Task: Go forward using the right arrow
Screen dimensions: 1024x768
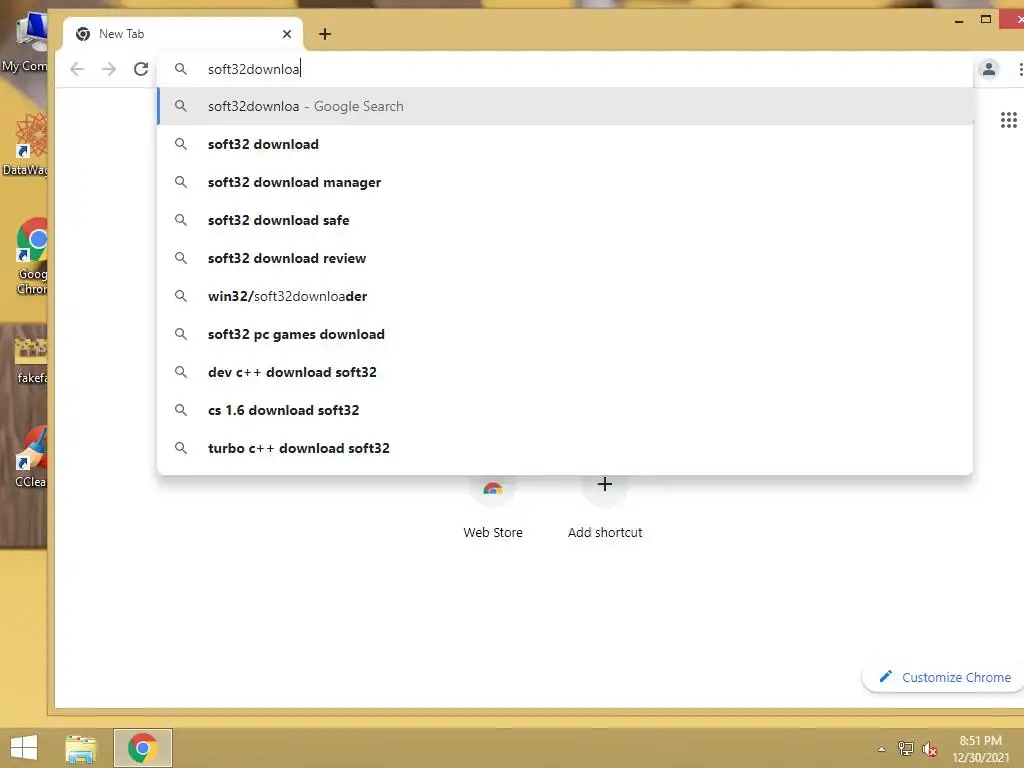Action: (x=109, y=69)
